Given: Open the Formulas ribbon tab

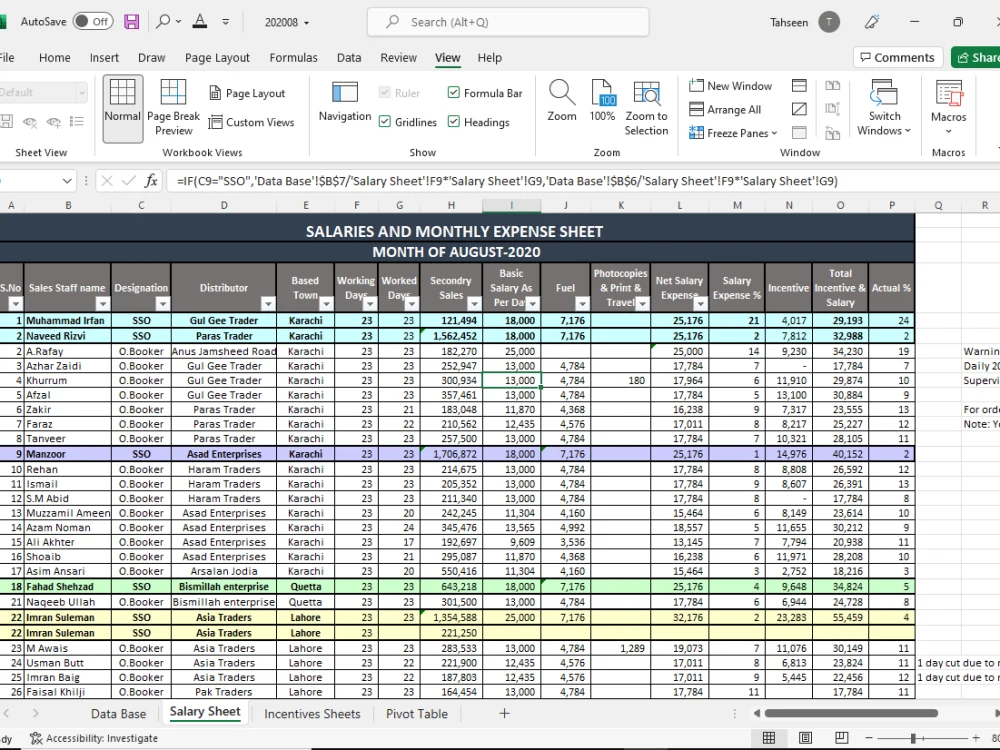Looking at the screenshot, I should tap(293, 57).
